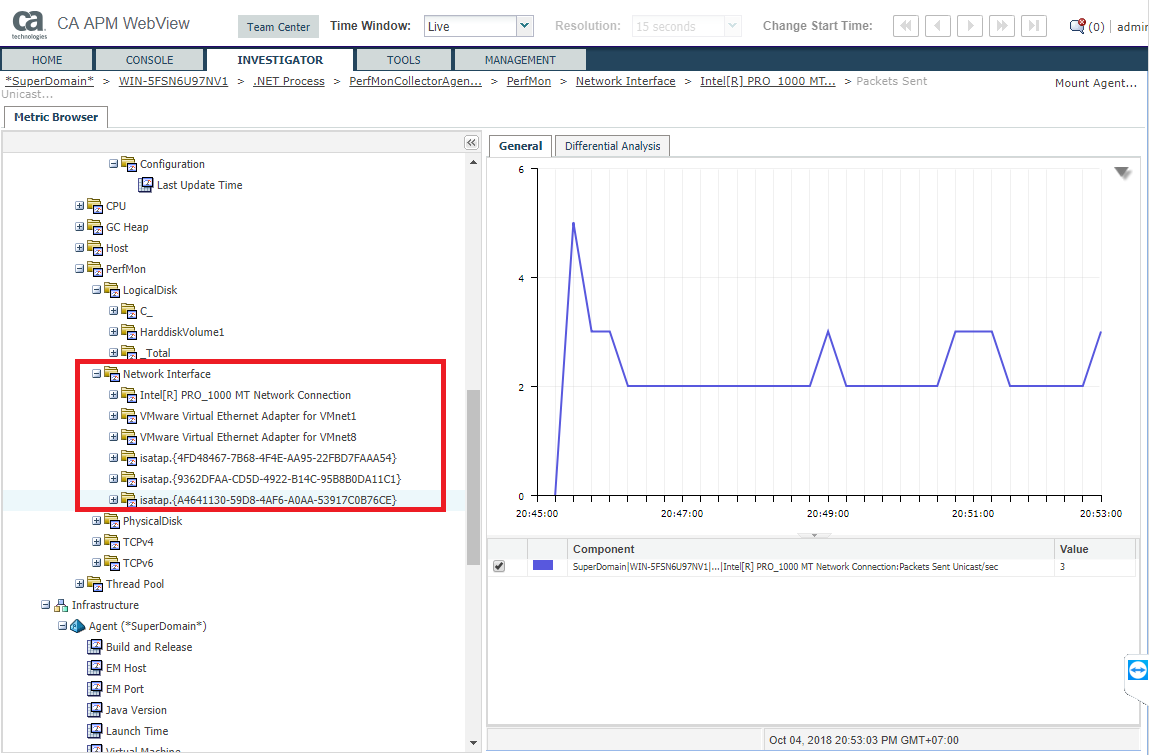Expand the Intel[R] PRO_1000 MT Network Connection node
Image resolution: width=1149 pixels, height=755 pixels.
(x=114, y=395)
